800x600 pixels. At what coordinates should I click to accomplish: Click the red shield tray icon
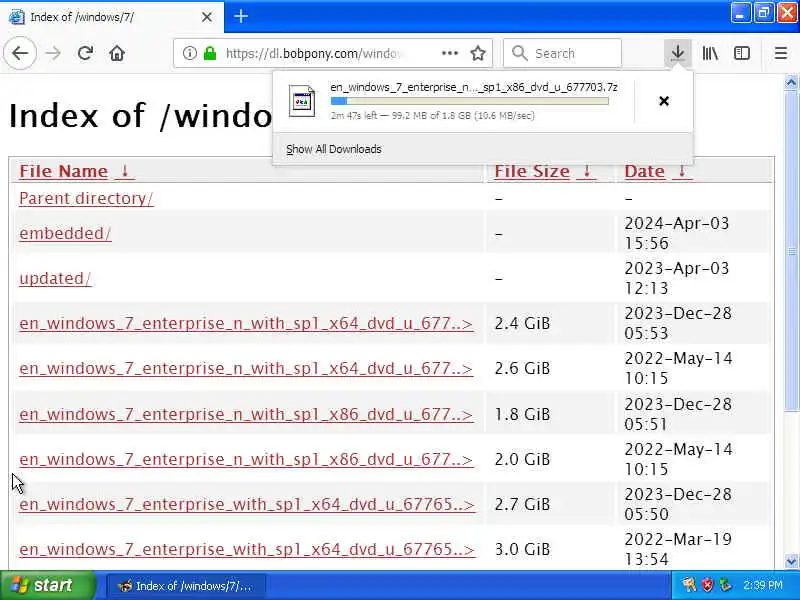point(707,585)
